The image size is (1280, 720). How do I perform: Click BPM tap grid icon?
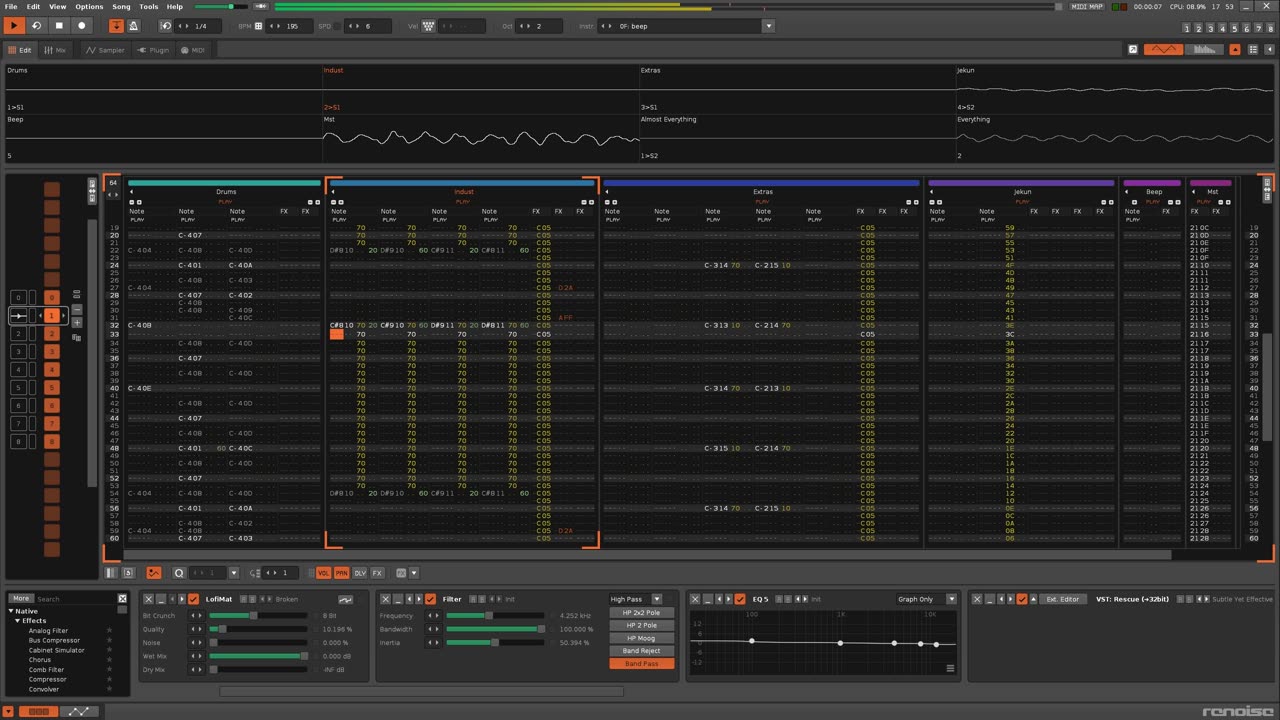coord(259,26)
